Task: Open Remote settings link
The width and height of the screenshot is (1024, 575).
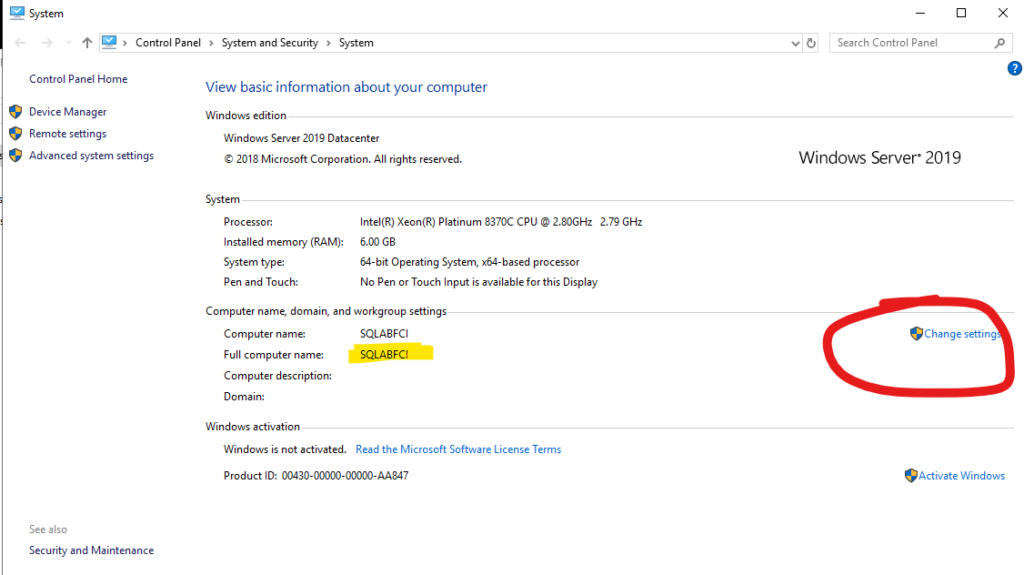Action: (68, 133)
